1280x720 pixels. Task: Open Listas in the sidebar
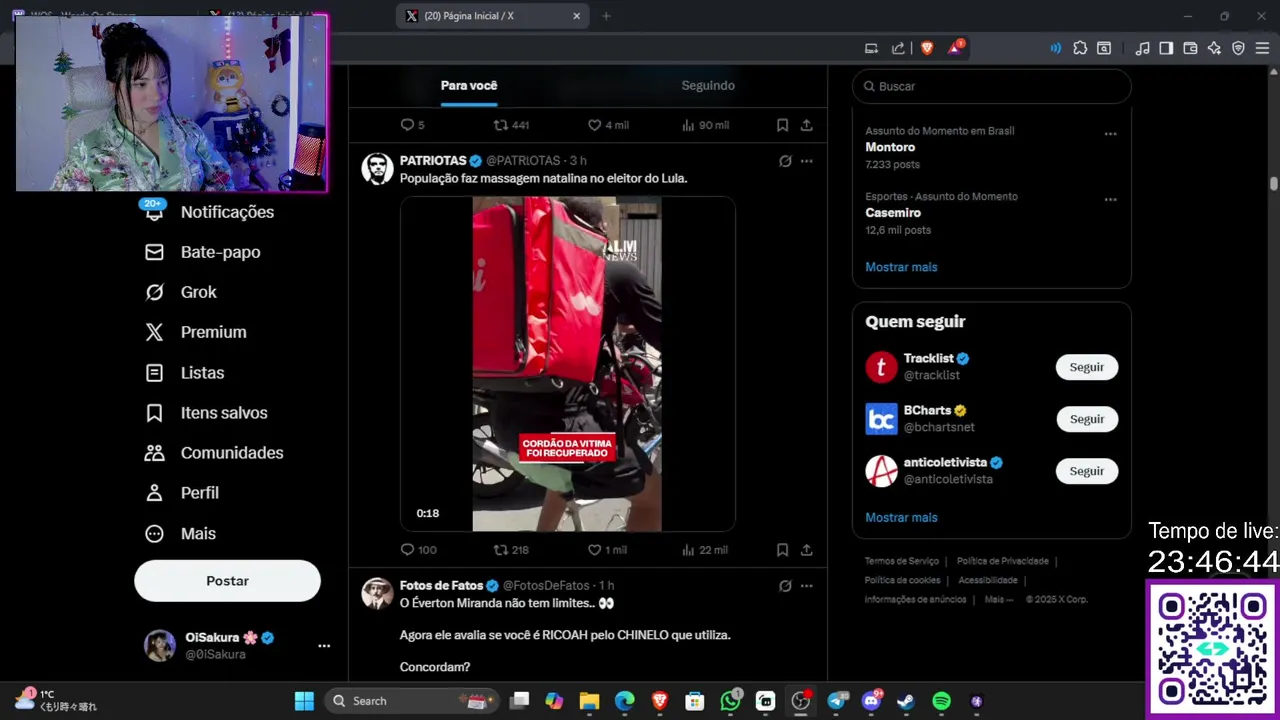(x=185, y=373)
